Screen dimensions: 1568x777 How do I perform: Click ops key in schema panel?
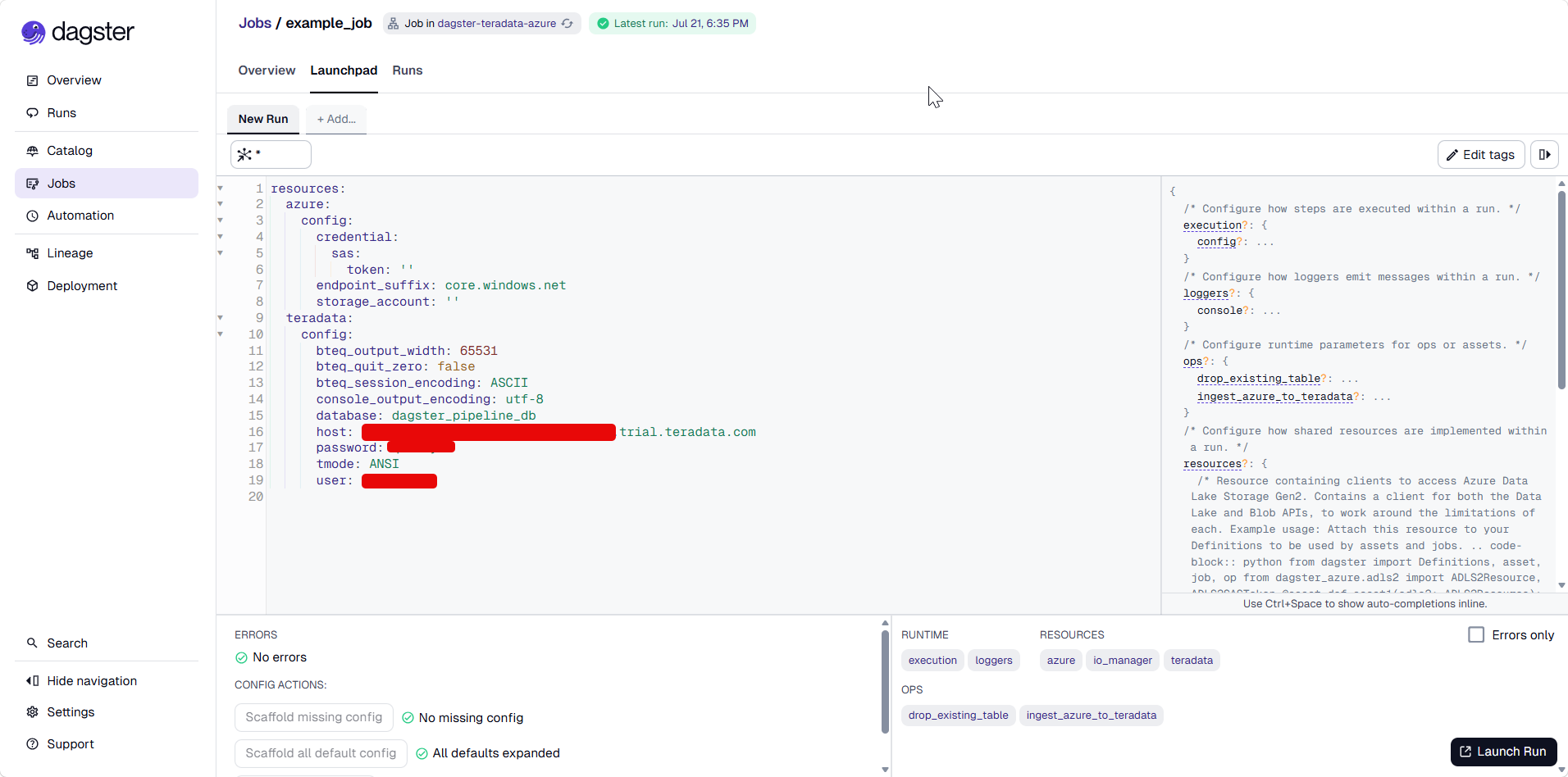pyautogui.click(x=1192, y=361)
